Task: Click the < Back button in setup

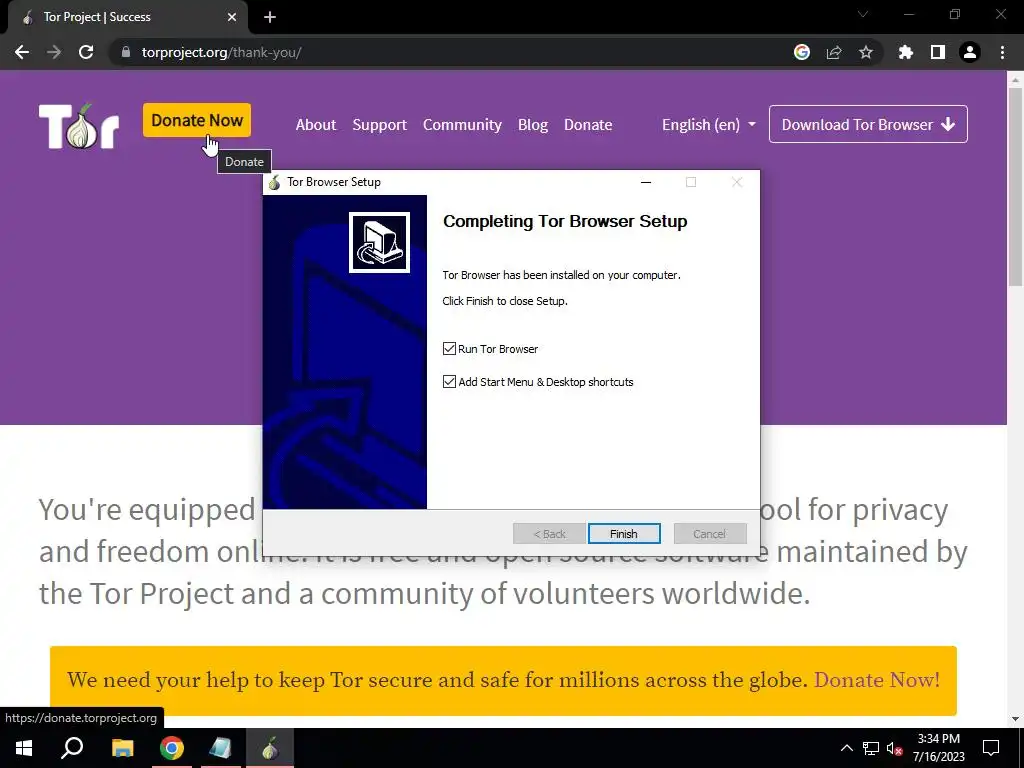Action: coord(549,534)
